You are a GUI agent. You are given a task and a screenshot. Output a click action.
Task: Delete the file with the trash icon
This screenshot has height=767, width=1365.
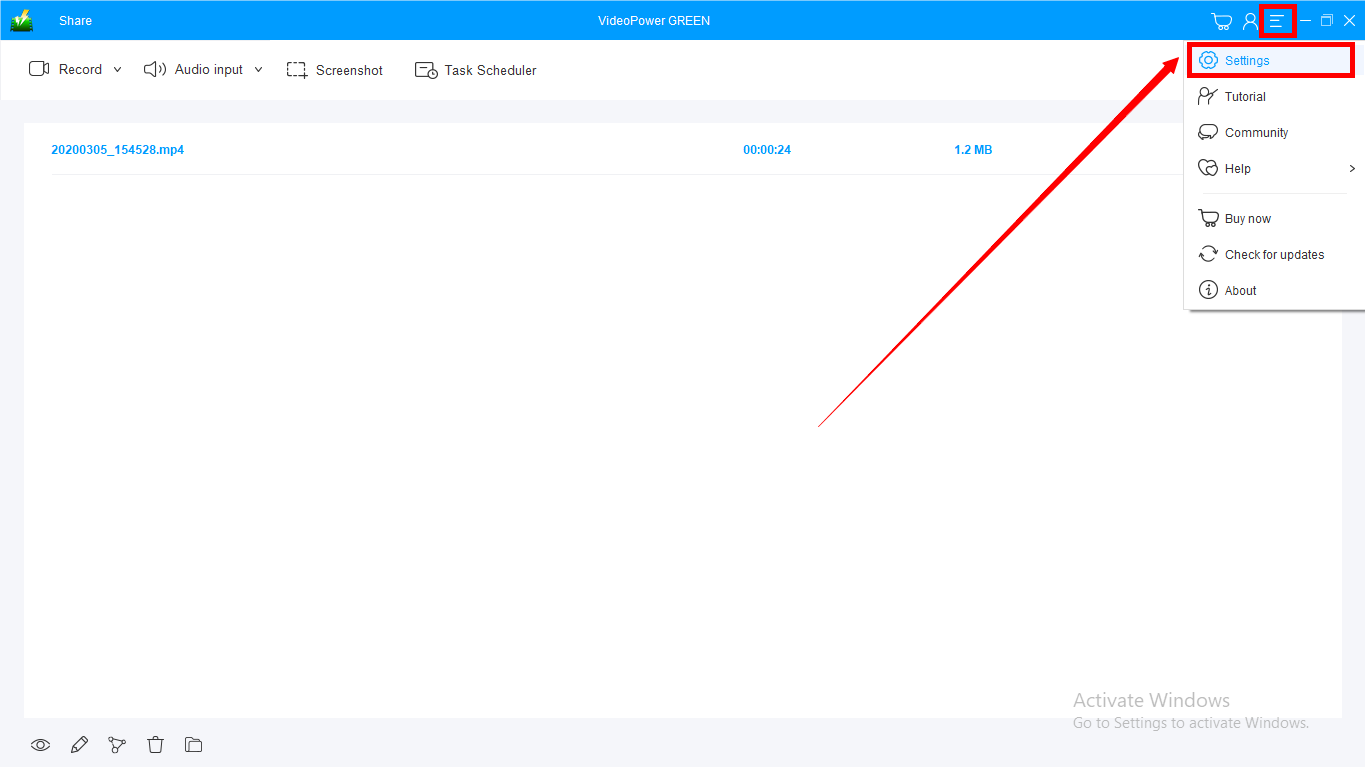(x=155, y=745)
